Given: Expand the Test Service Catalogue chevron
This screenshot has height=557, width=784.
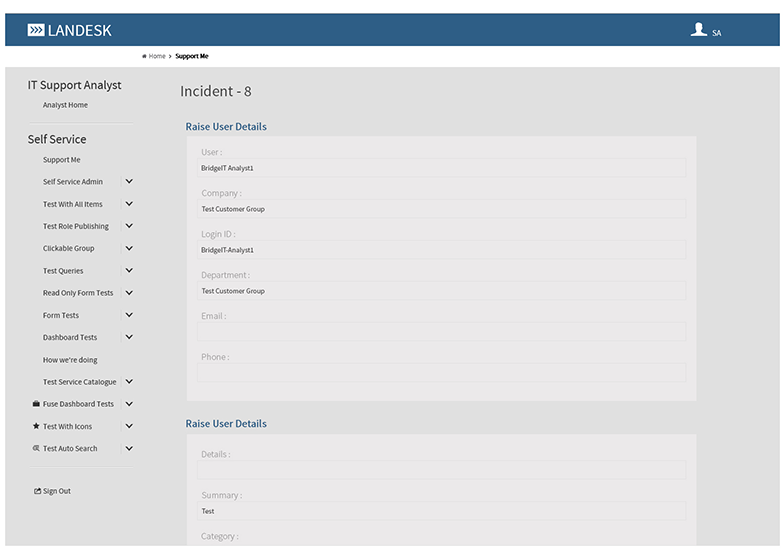Looking at the screenshot, I should click(129, 382).
